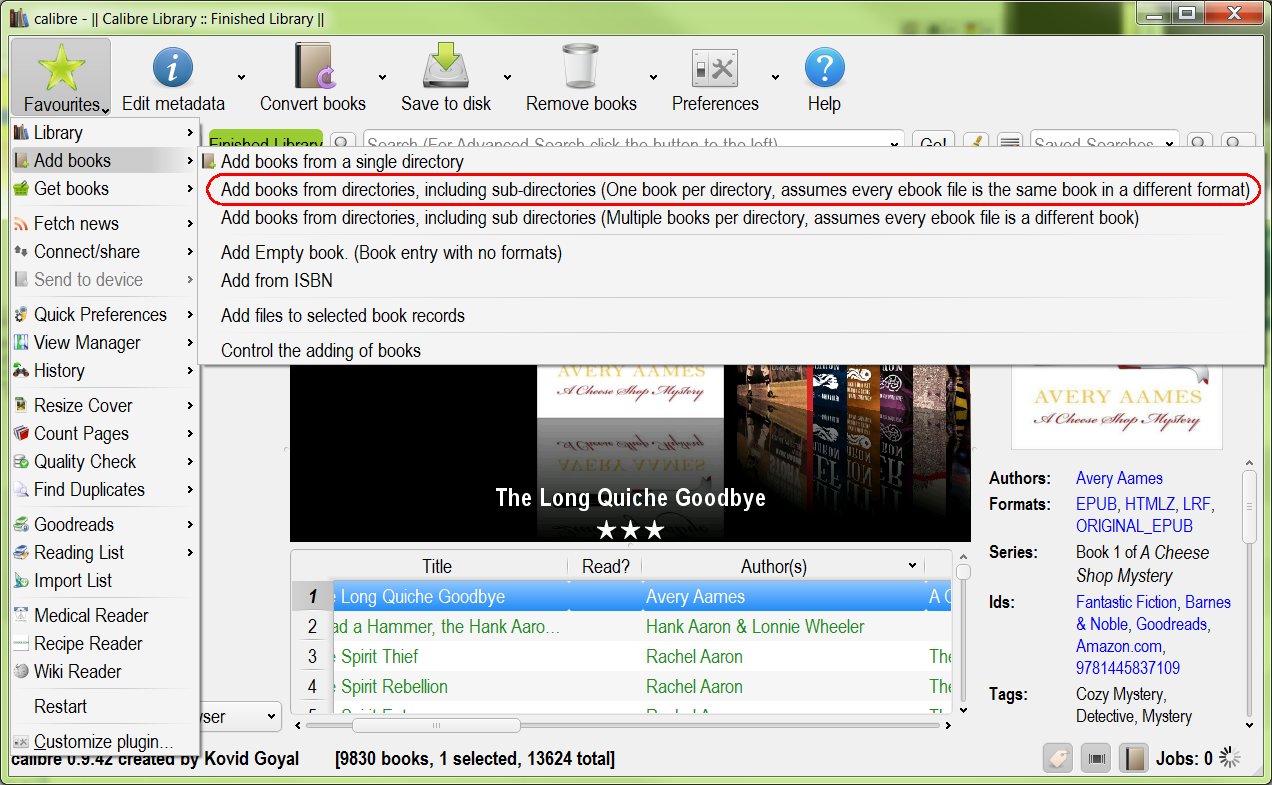Screen dimensions: 1272x785
Task: Choose Add files to selected book records
Action: pos(731,315)
